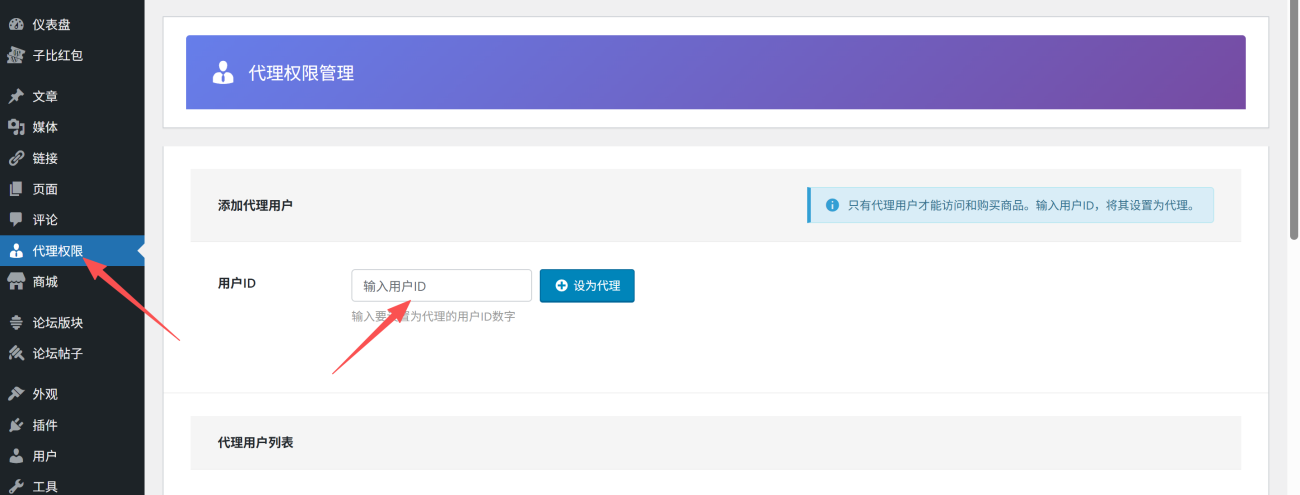Screen dimensions: 1300x495
Task: Click the pages icon beside 页面
Action: 16,189
